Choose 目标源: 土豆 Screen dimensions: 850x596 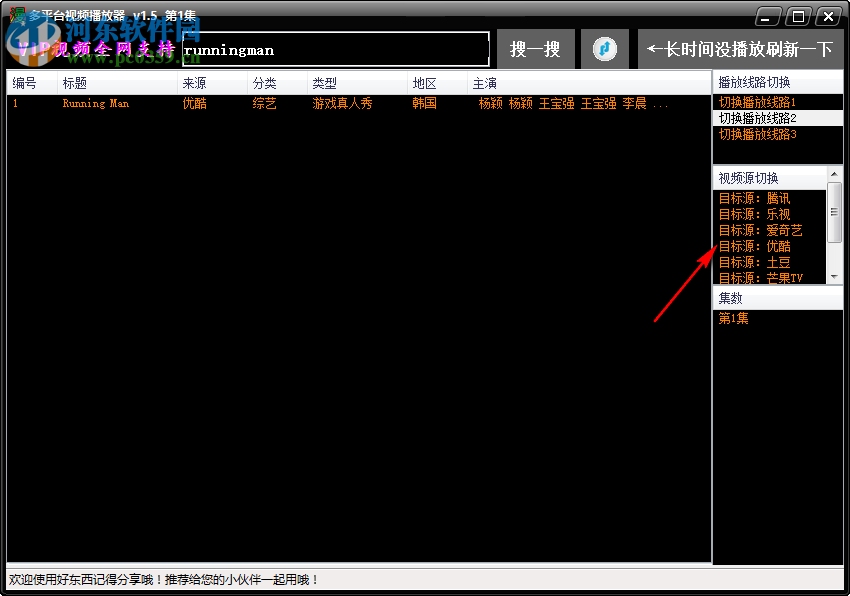pyautogui.click(x=770, y=262)
